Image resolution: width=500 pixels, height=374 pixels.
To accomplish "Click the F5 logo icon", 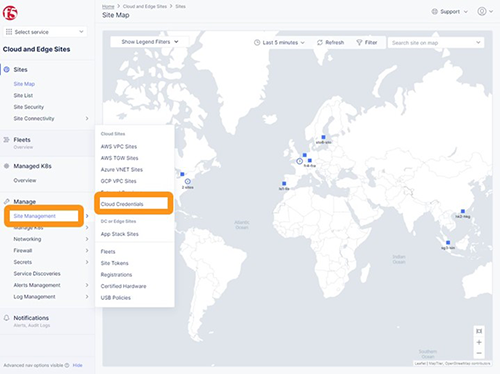I will (x=10, y=13).
